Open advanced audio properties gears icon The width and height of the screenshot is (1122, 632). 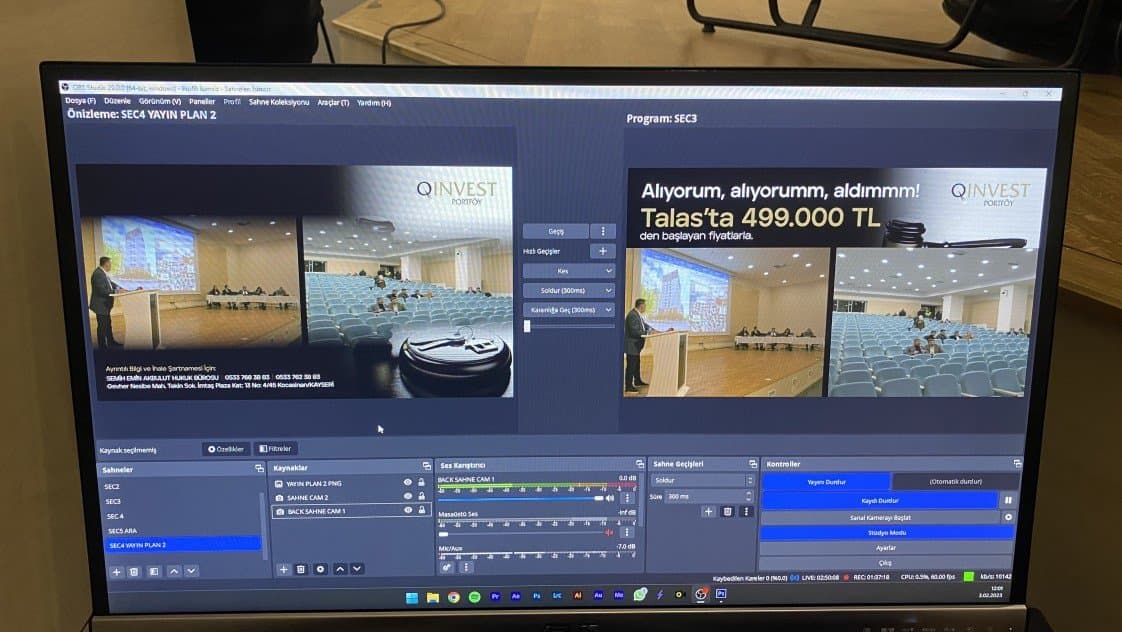(x=447, y=567)
